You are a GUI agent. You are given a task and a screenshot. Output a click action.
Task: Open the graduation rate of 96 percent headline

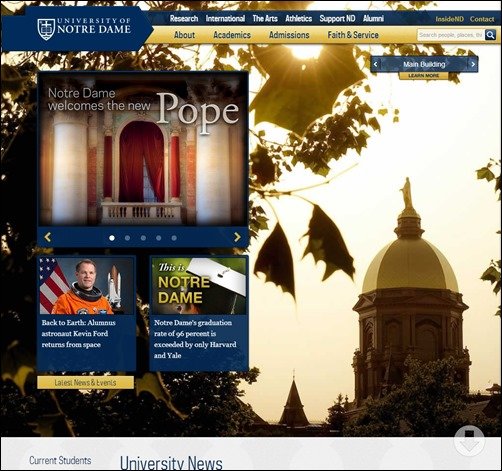(x=195, y=339)
